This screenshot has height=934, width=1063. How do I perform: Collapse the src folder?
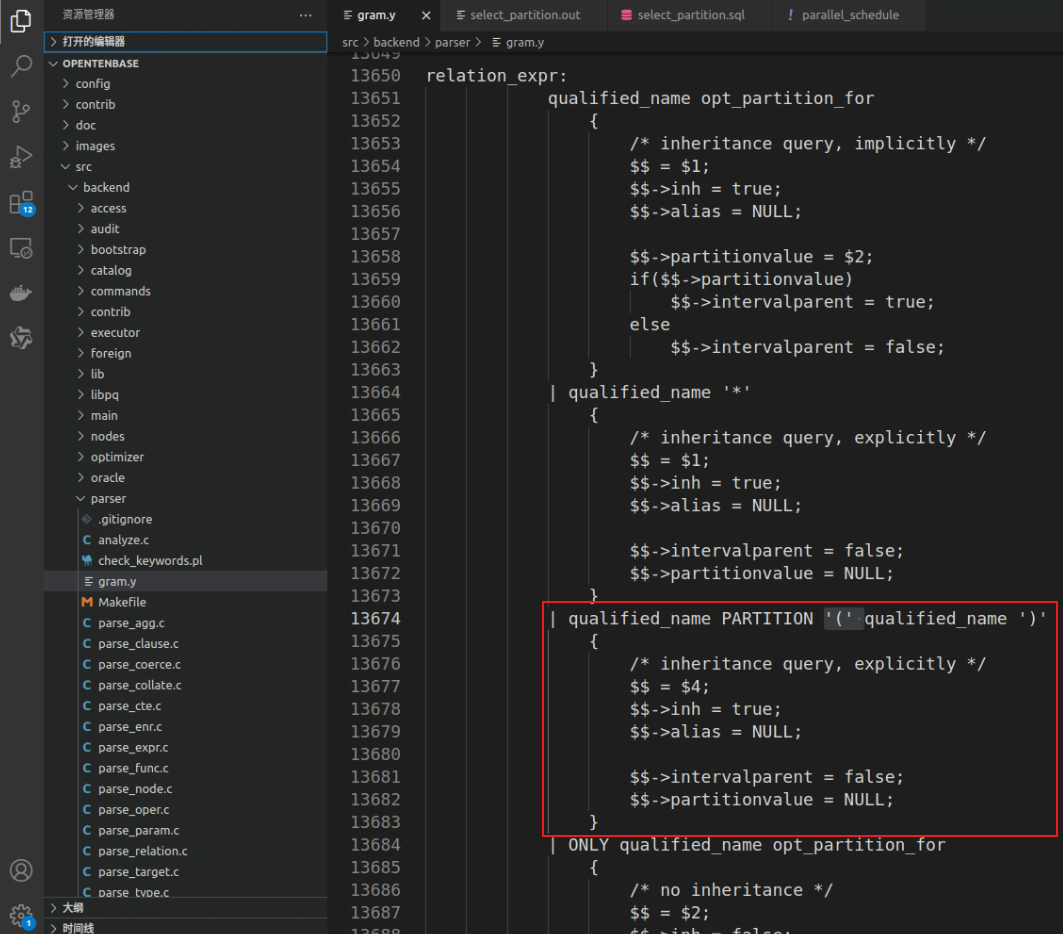(186, 166)
